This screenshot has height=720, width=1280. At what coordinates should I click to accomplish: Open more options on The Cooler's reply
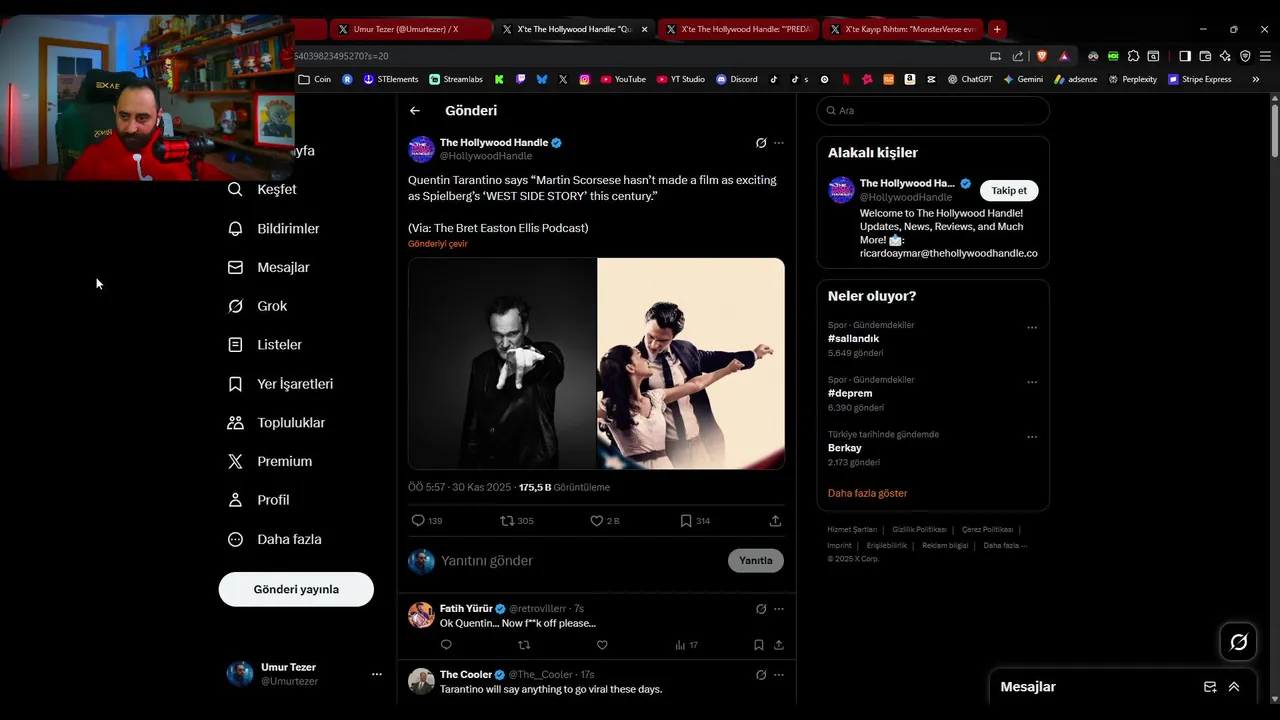point(779,675)
